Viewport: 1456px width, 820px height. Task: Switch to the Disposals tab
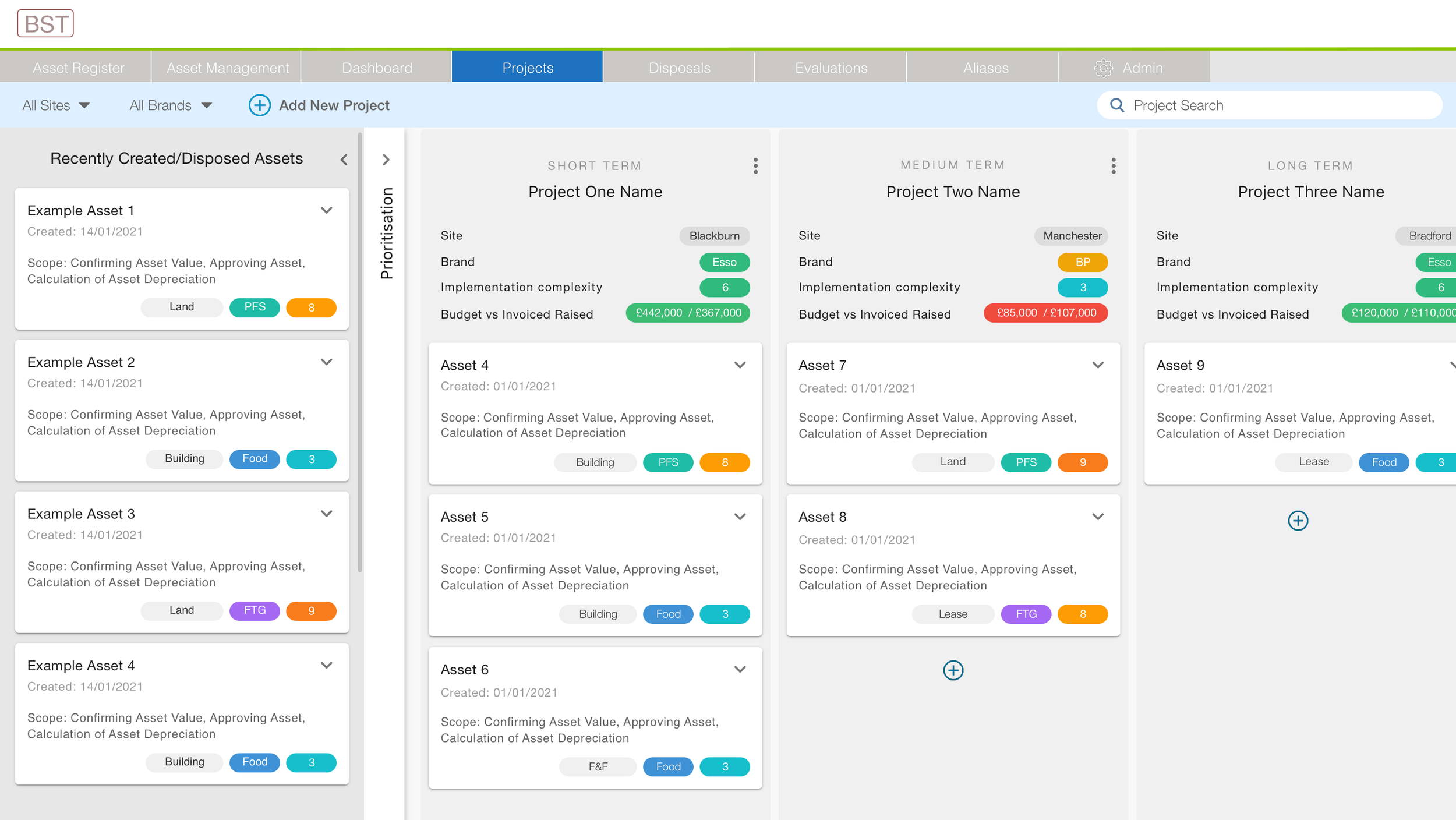[x=679, y=68]
